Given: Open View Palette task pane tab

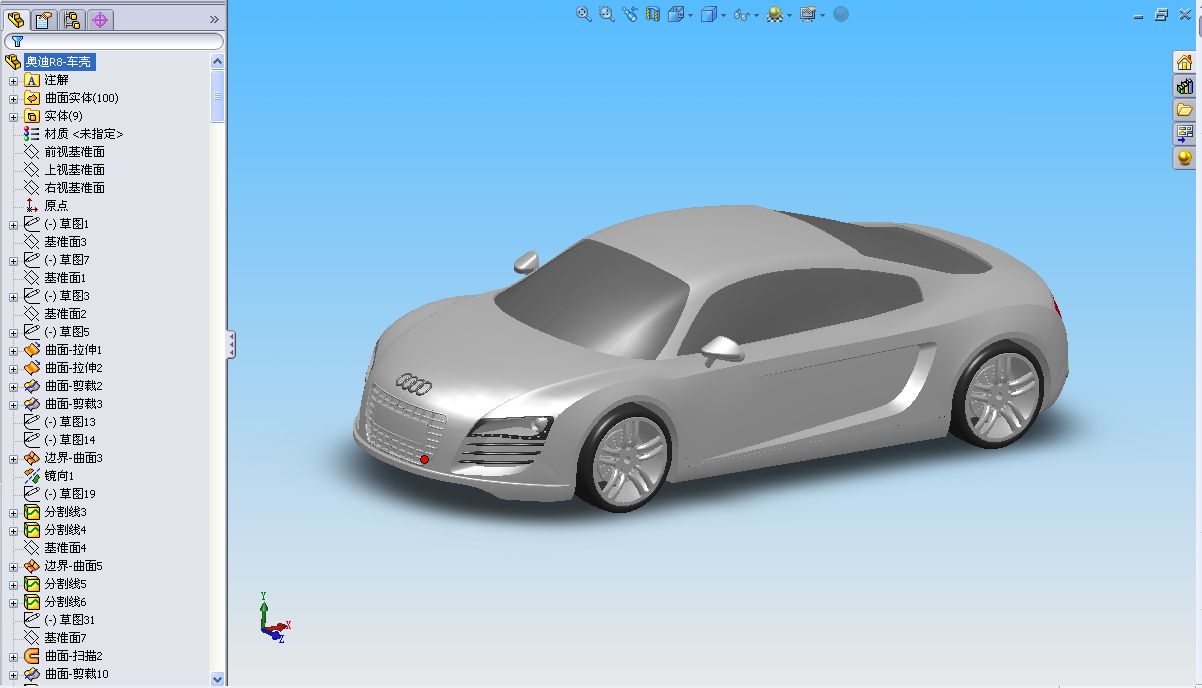Looking at the screenshot, I should [x=1185, y=134].
